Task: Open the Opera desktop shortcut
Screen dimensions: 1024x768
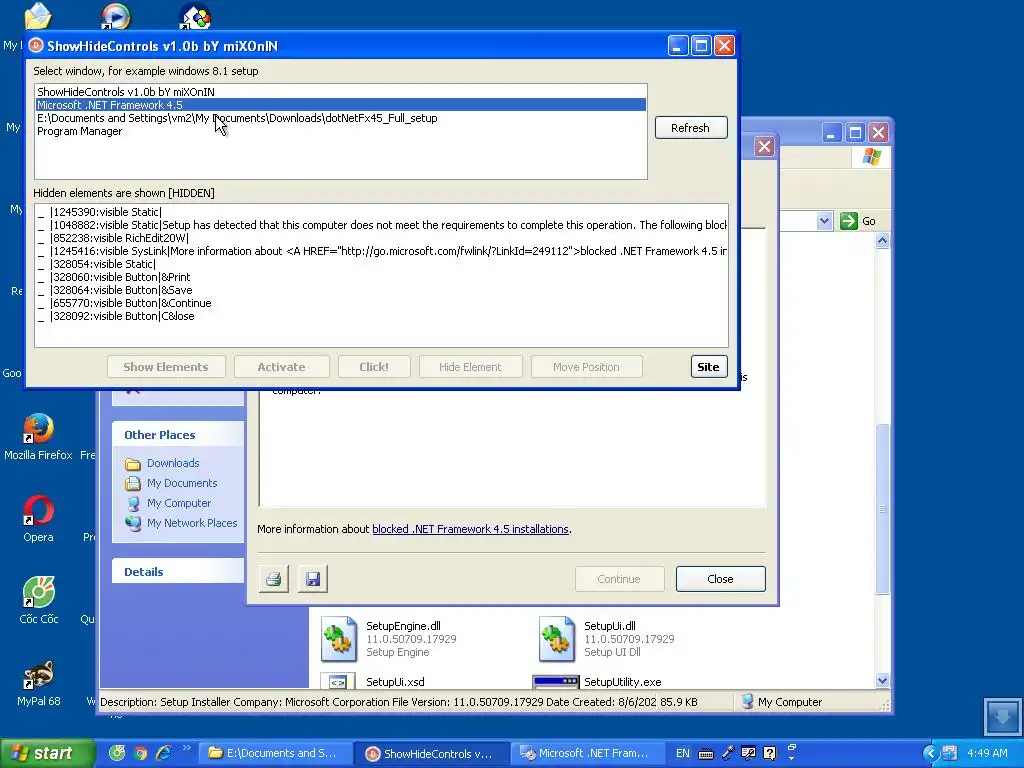Action: point(39,511)
